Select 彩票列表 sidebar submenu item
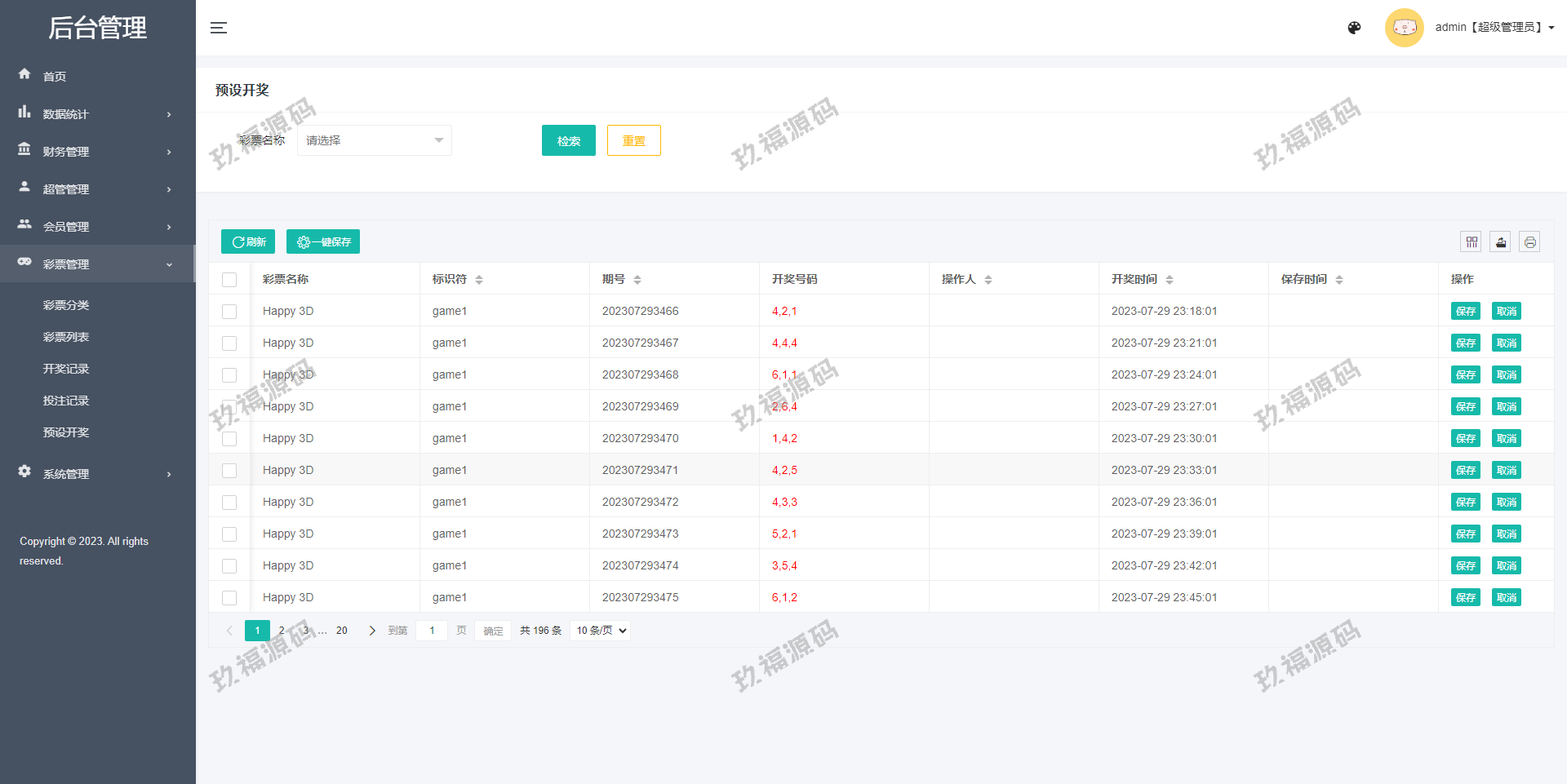1567x784 pixels. click(x=66, y=337)
